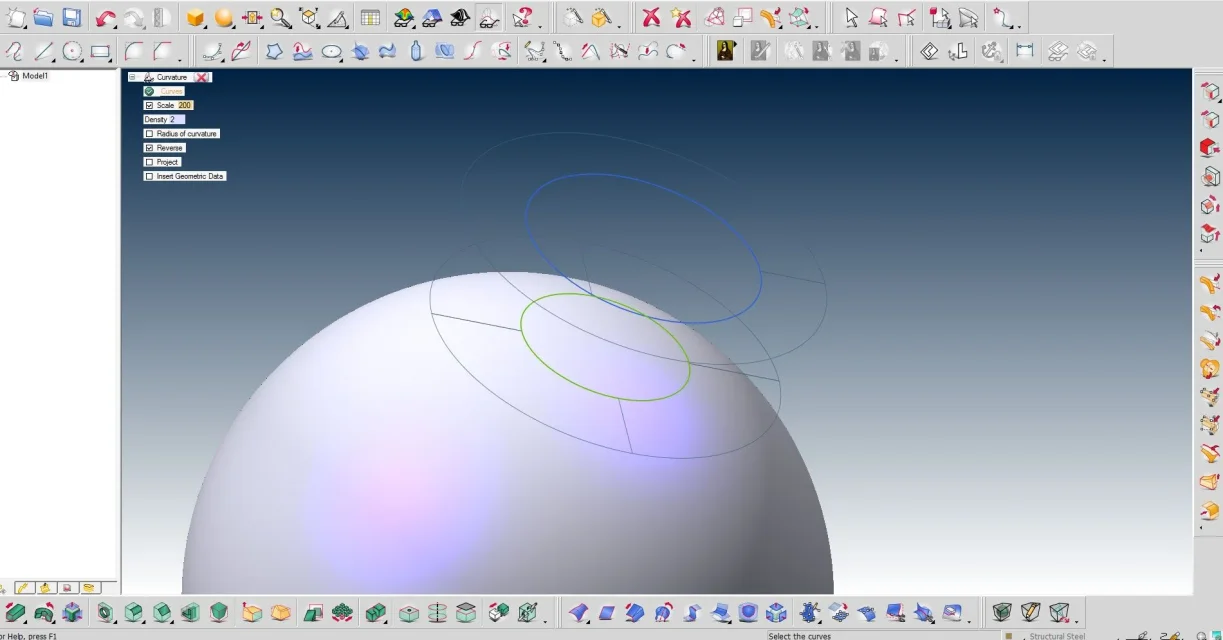
Task: Choose the arrow selection cursor
Action: [x=851, y=18]
